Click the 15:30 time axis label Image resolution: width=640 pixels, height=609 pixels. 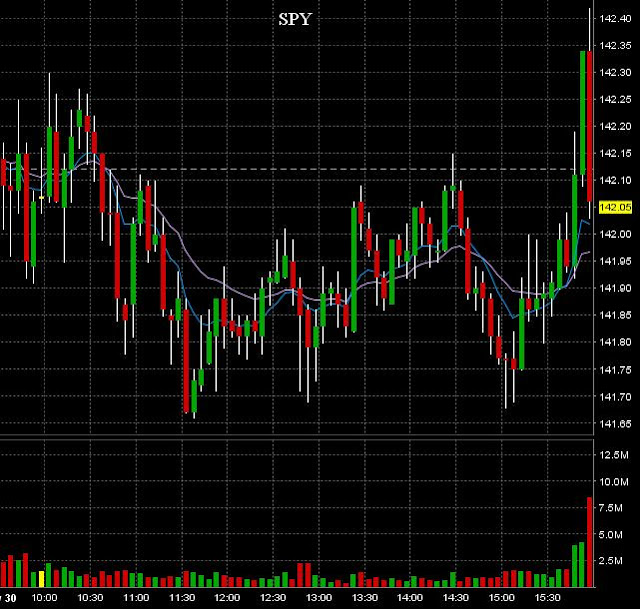click(547, 598)
